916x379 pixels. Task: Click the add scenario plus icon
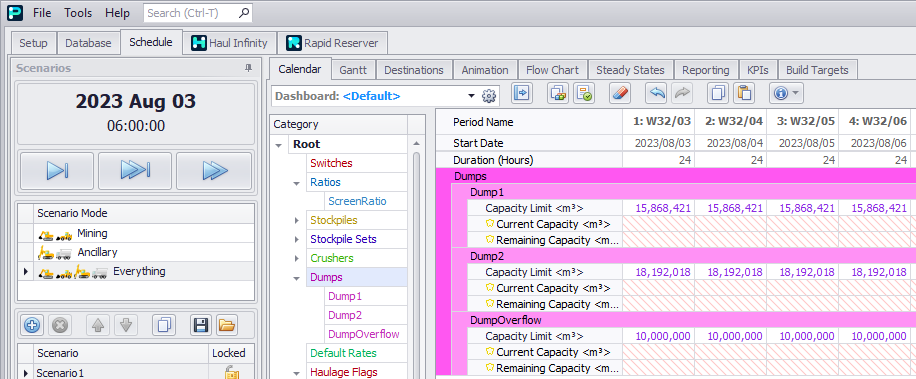(32, 325)
